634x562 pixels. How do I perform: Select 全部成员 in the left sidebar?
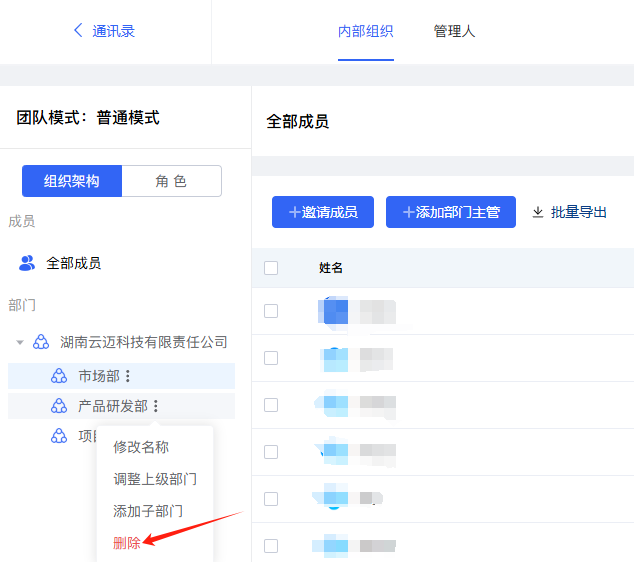coord(73,263)
